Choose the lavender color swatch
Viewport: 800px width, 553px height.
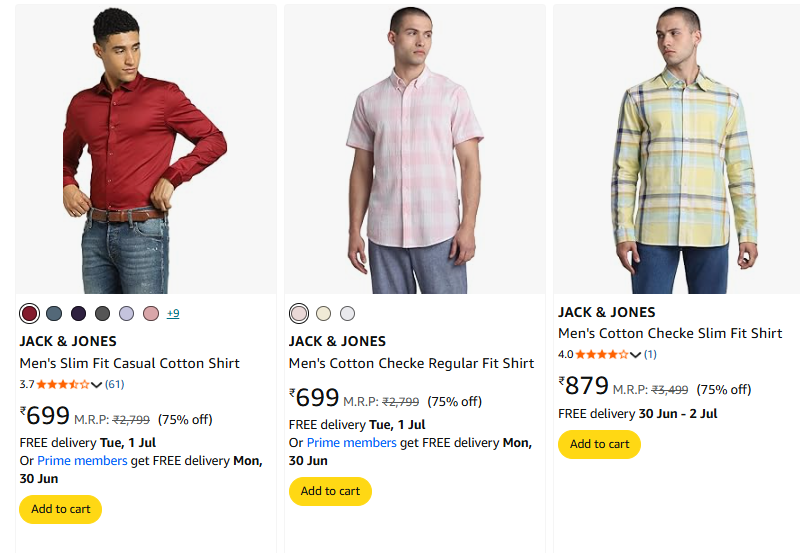126,314
